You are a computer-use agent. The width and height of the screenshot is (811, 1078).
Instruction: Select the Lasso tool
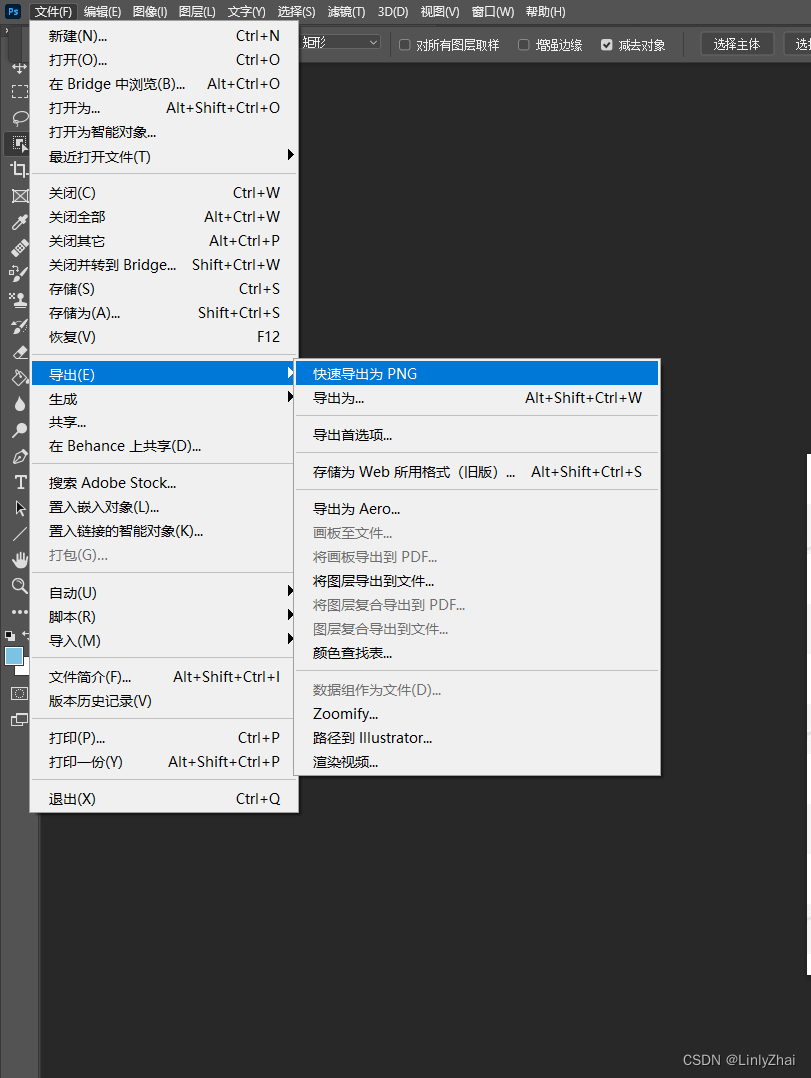pos(19,118)
